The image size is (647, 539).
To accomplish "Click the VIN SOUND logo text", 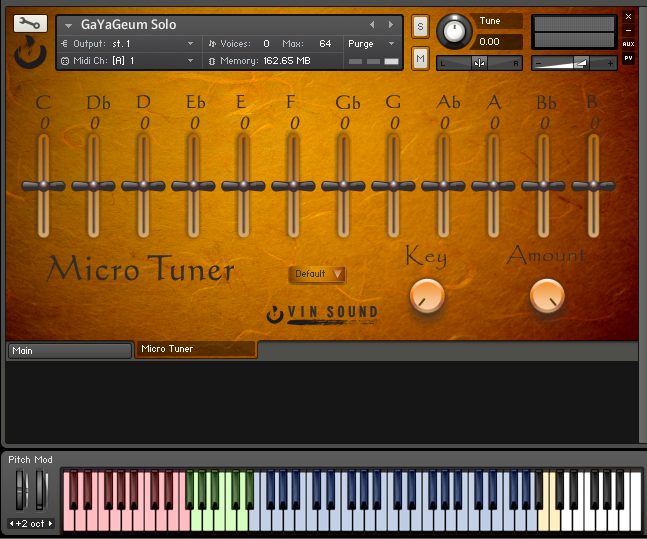I will (333, 312).
